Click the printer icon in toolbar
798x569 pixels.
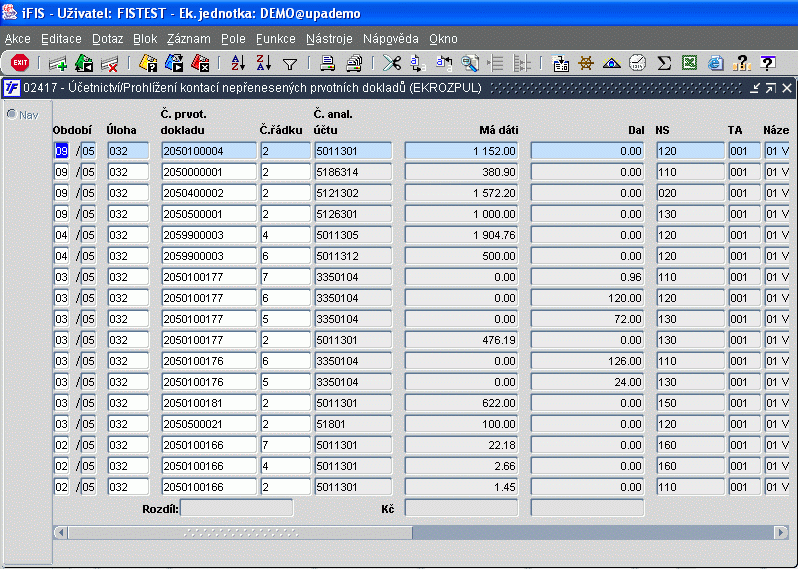coord(327,63)
